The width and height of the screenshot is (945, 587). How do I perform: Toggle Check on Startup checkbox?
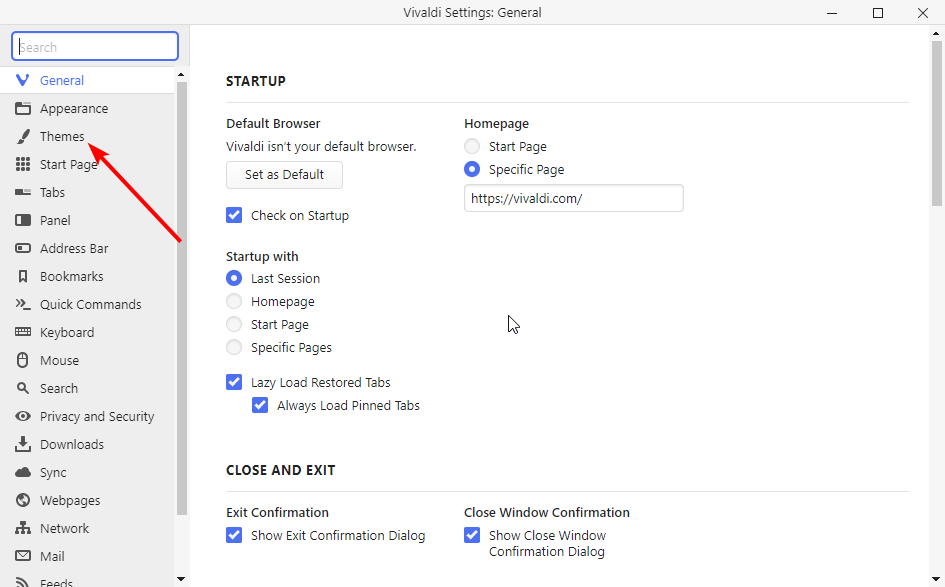tap(234, 215)
